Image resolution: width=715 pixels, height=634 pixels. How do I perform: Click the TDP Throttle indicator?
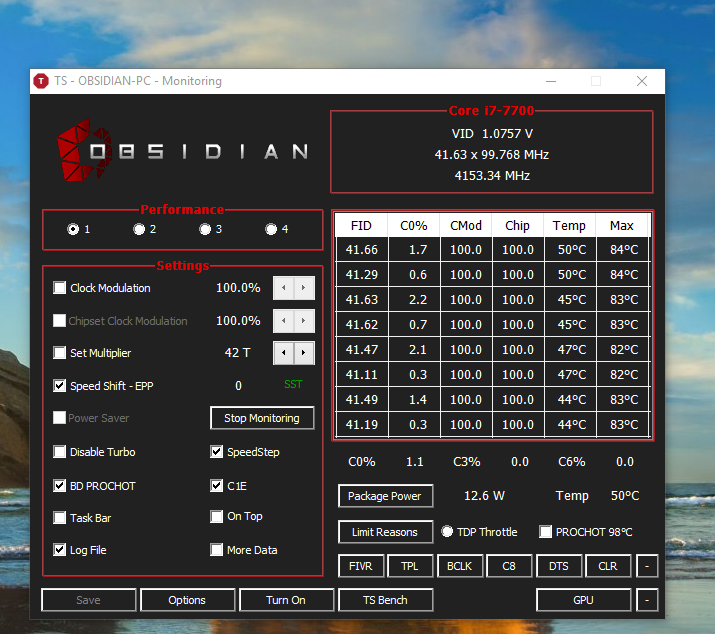click(x=447, y=531)
